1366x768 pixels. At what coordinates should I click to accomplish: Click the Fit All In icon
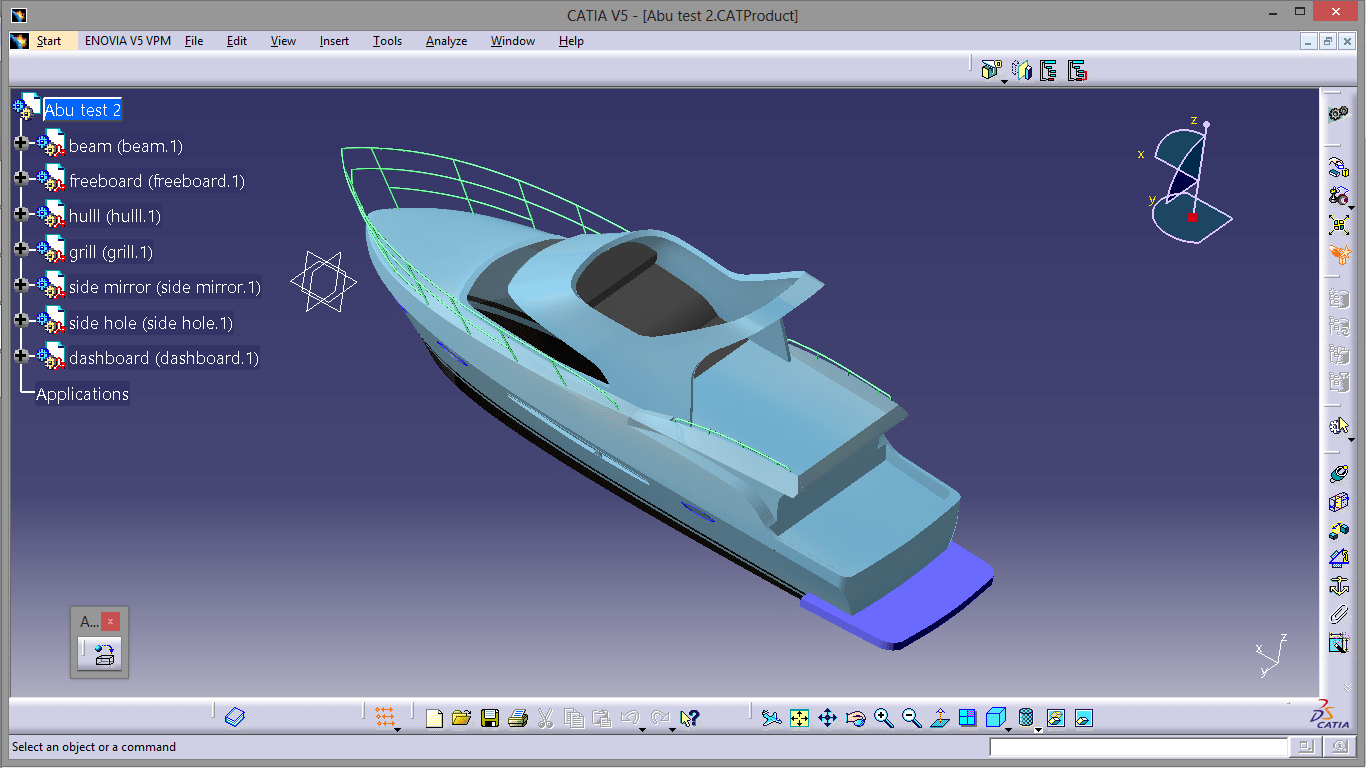click(799, 717)
